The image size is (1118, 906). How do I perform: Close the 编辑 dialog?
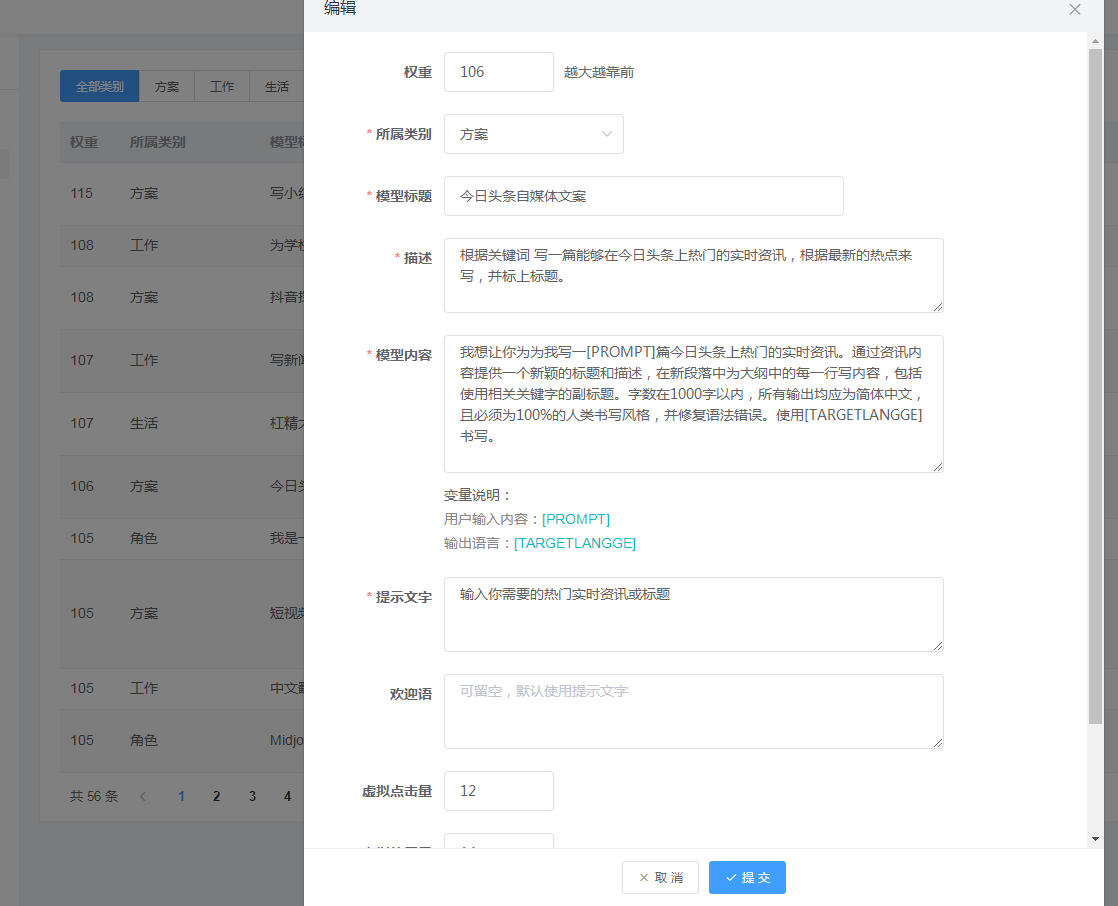pyautogui.click(x=1074, y=9)
